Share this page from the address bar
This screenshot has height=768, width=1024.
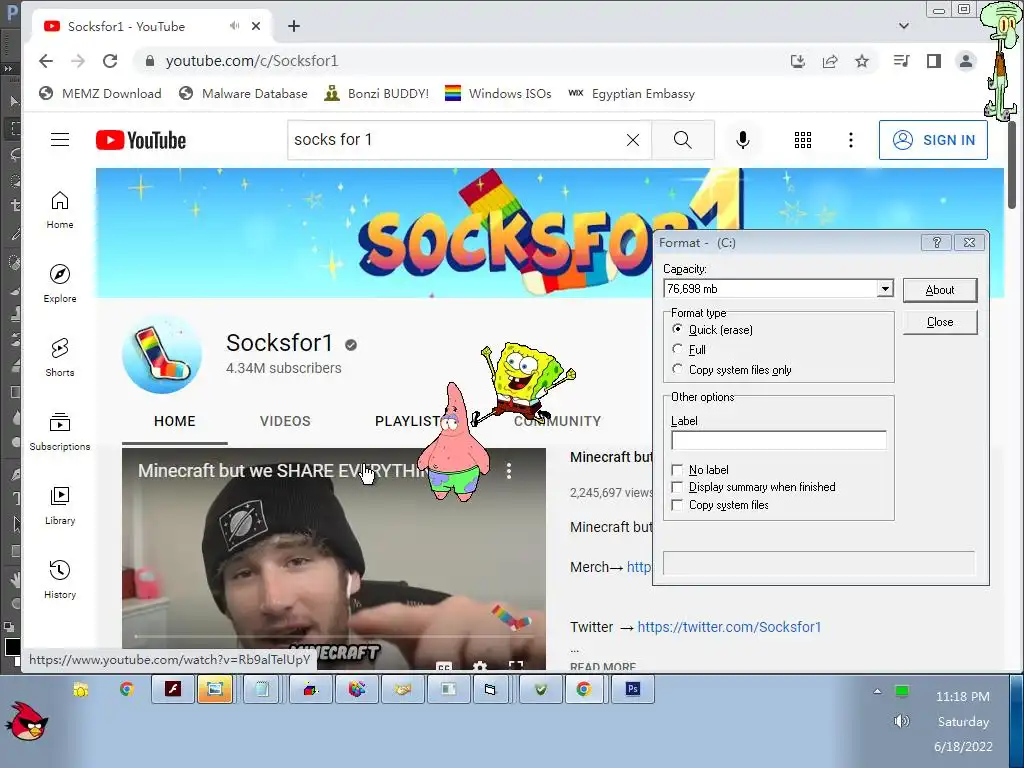[x=830, y=61]
